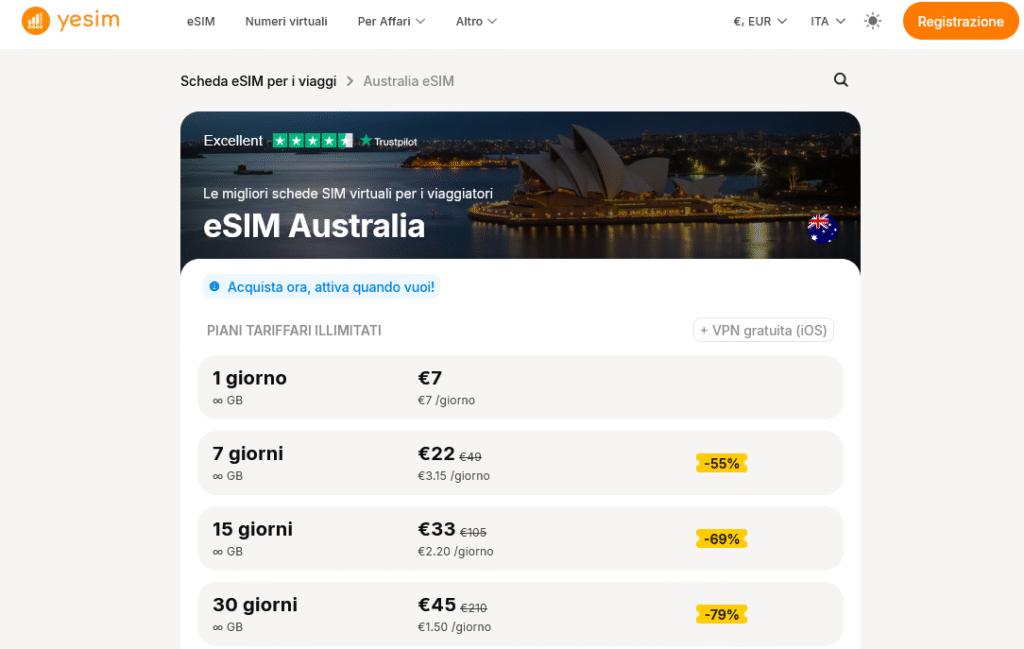1024x649 pixels.
Task: Switch to the eSIM menu item
Action: pos(200,20)
